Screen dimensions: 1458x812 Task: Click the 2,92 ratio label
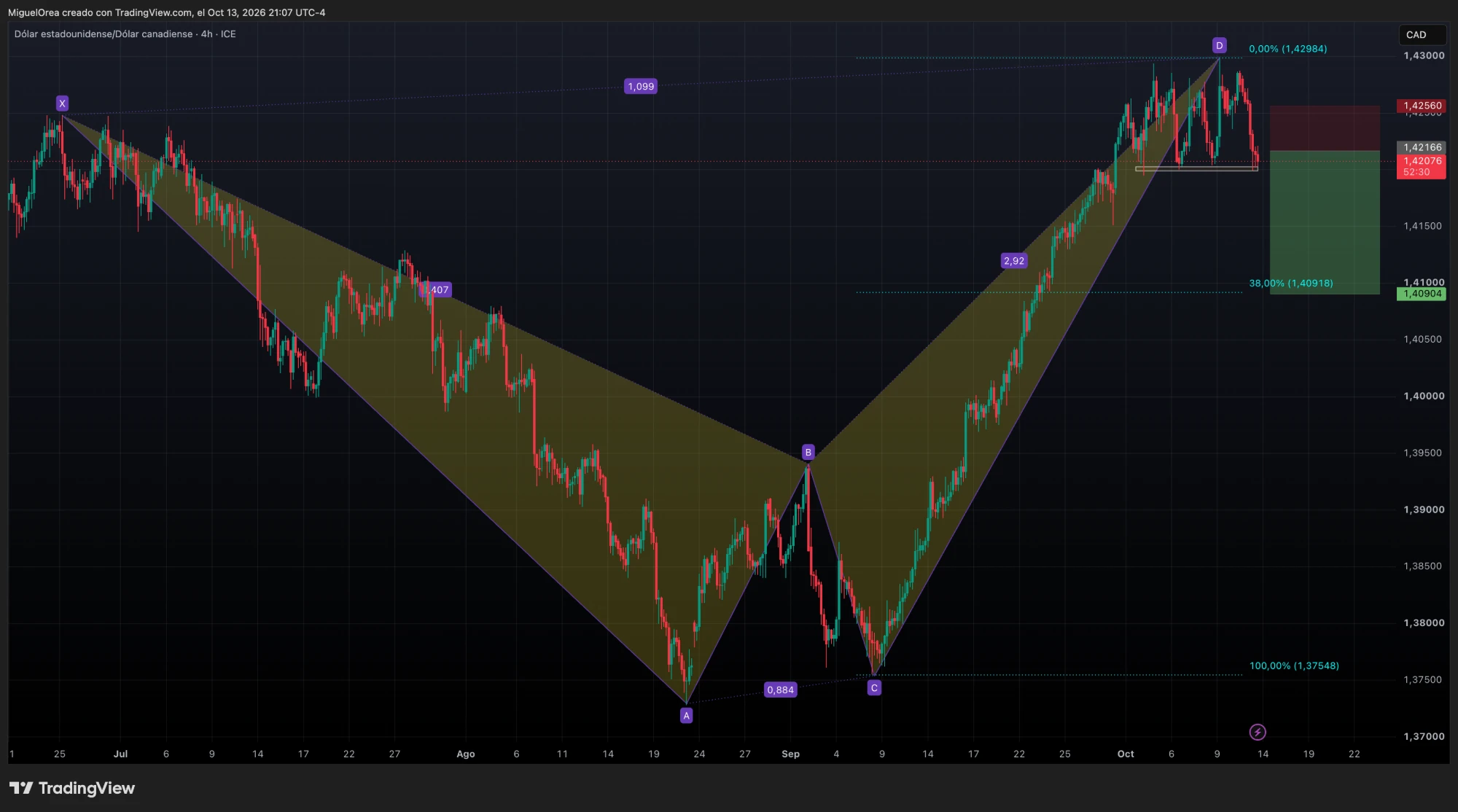point(1014,260)
